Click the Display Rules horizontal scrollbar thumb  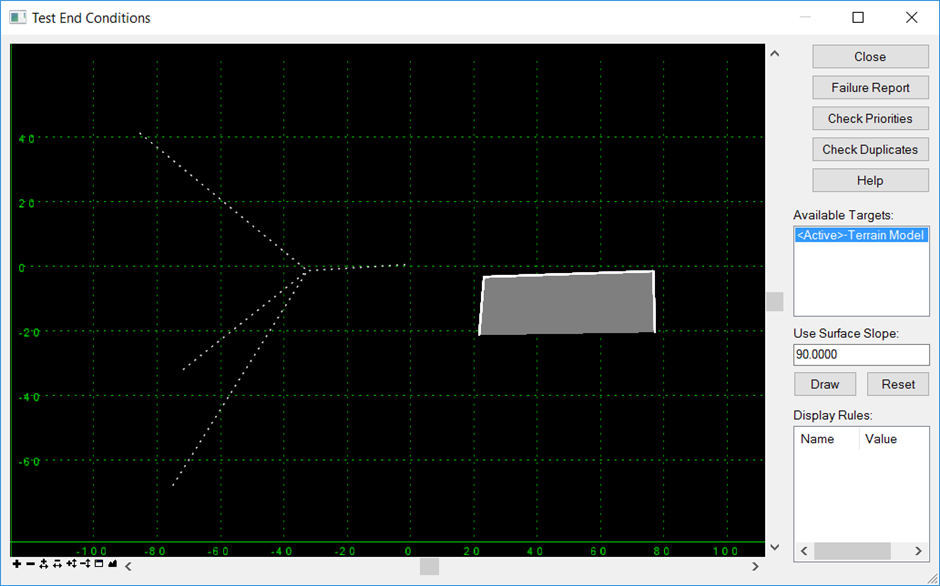click(x=852, y=551)
